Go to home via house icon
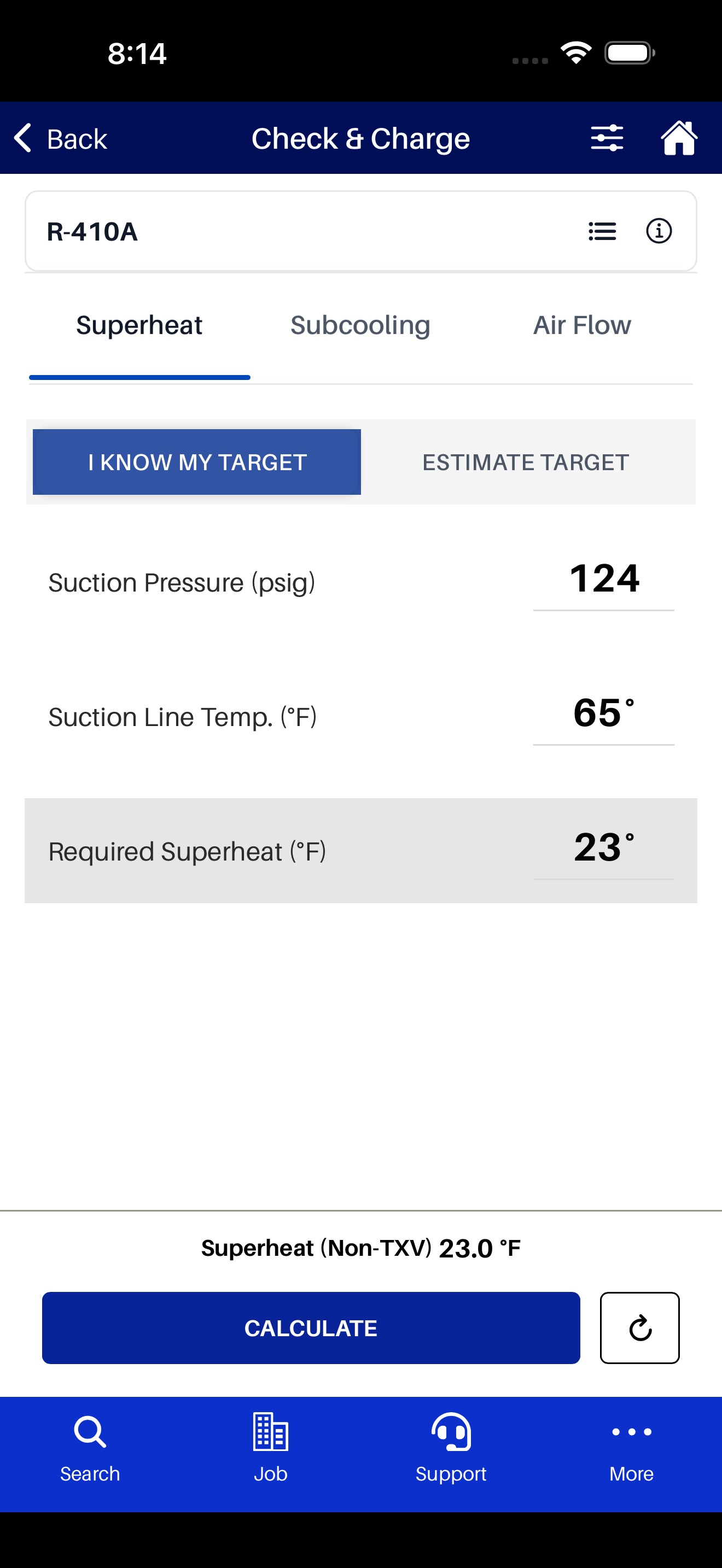The height and width of the screenshot is (1568, 722). (x=679, y=138)
